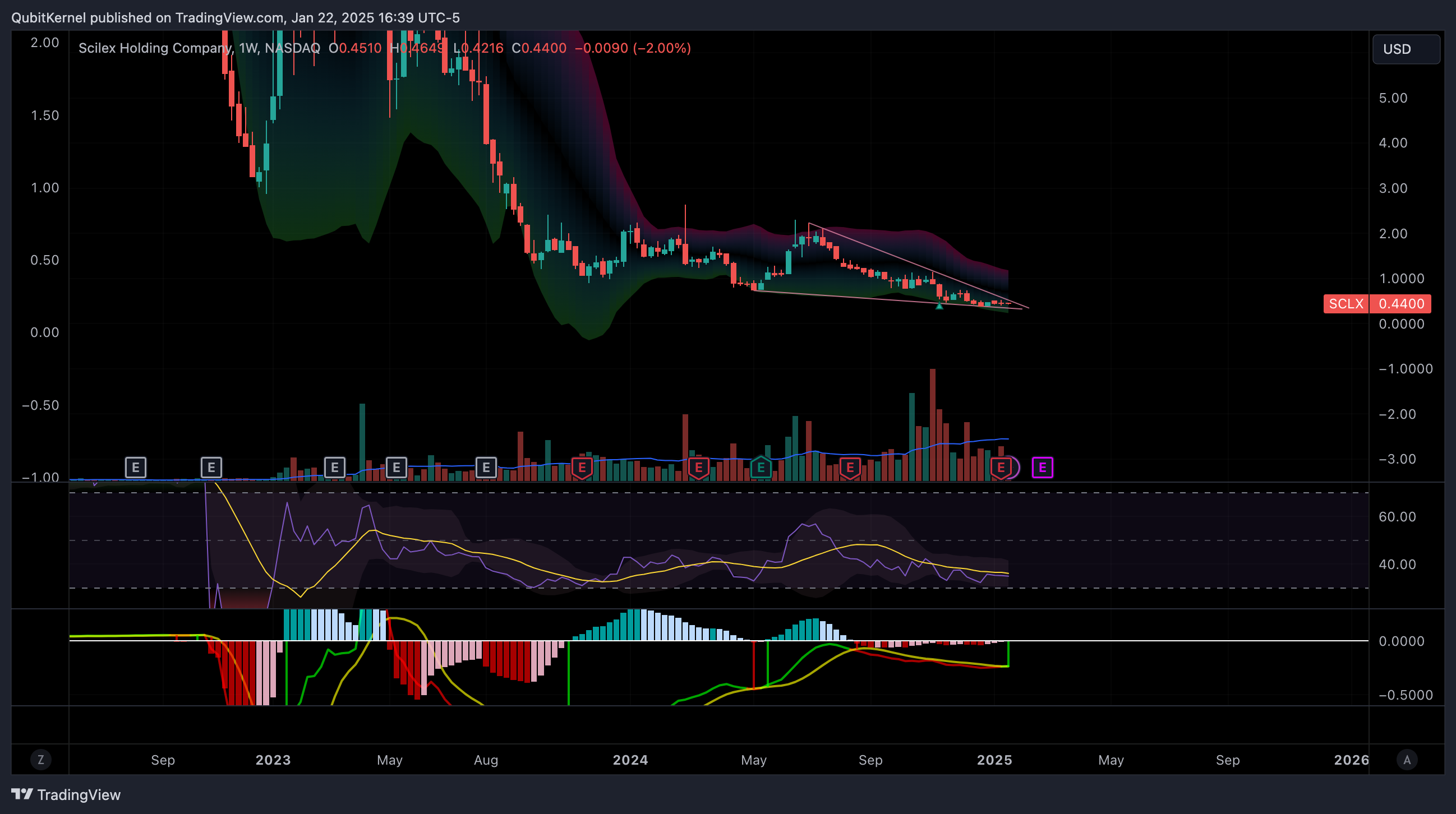The height and width of the screenshot is (814, 1456).
Task: Open the USD currency selector
Action: point(1406,49)
